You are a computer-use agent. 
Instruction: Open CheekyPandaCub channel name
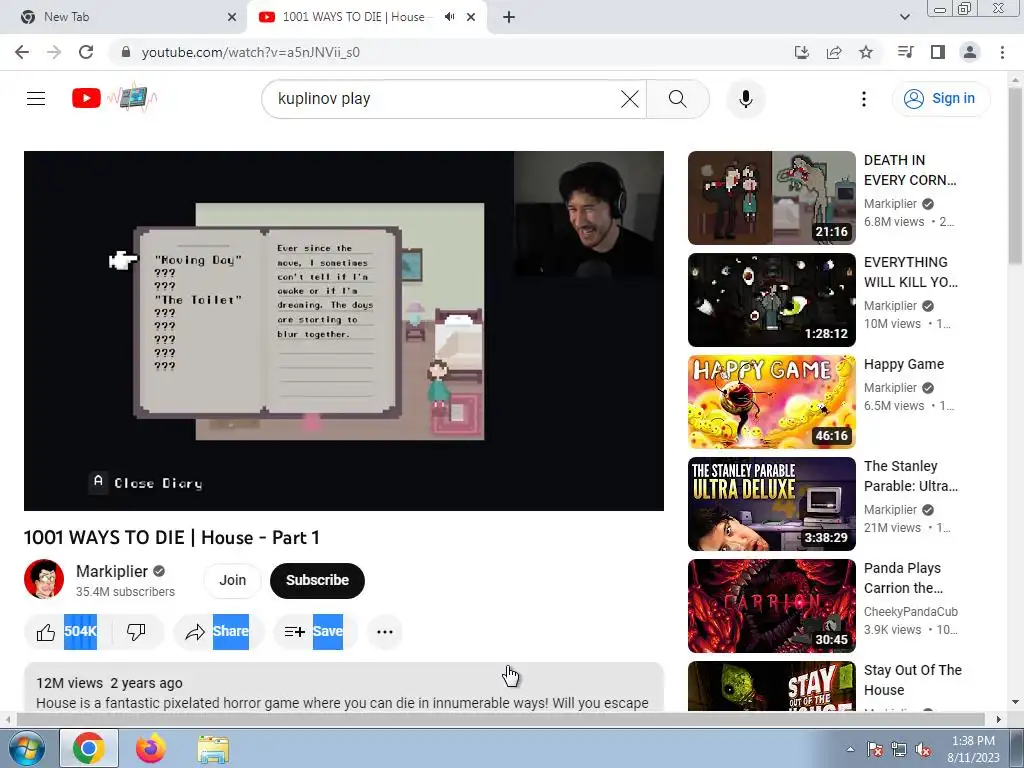[x=910, y=612]
